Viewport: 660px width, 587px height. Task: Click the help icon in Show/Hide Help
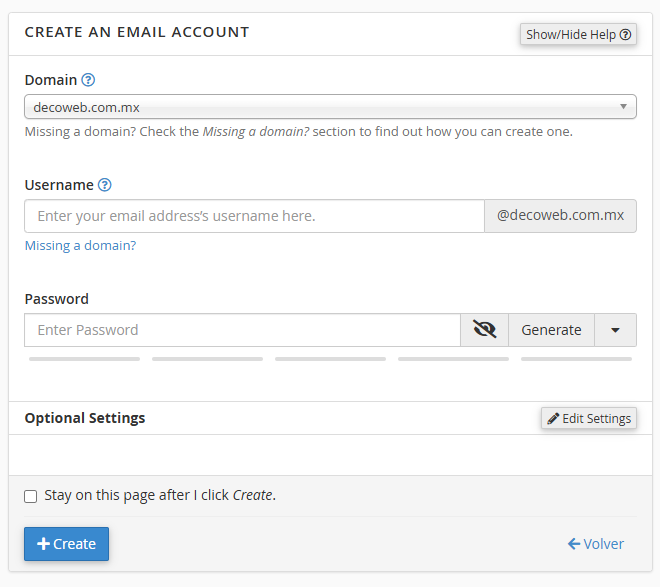pyautogui.click(x=626, y=34)
